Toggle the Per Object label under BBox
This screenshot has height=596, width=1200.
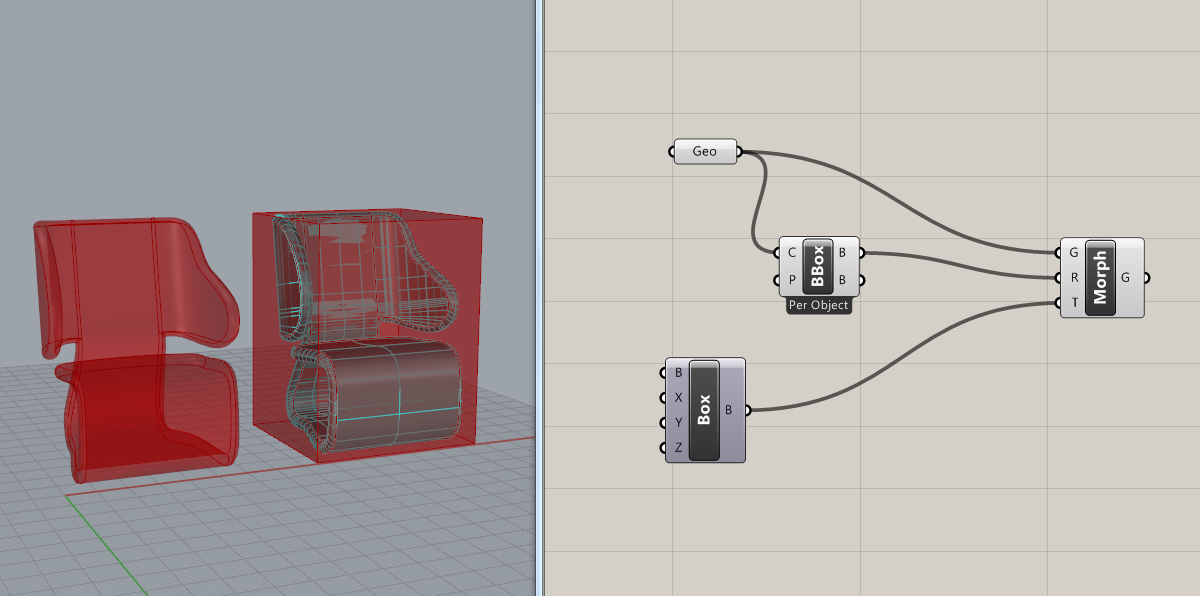tap(819, 306)
